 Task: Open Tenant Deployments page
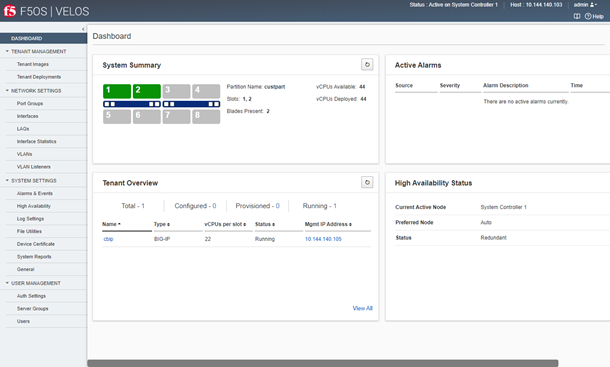click(x=39, y=77)
